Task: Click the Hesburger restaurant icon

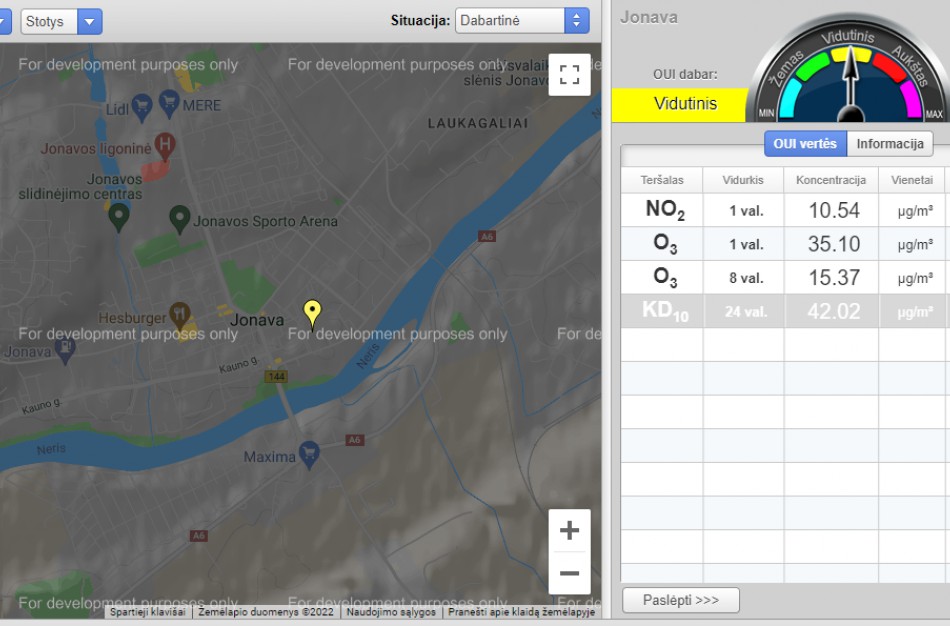Action: [180, 313]
